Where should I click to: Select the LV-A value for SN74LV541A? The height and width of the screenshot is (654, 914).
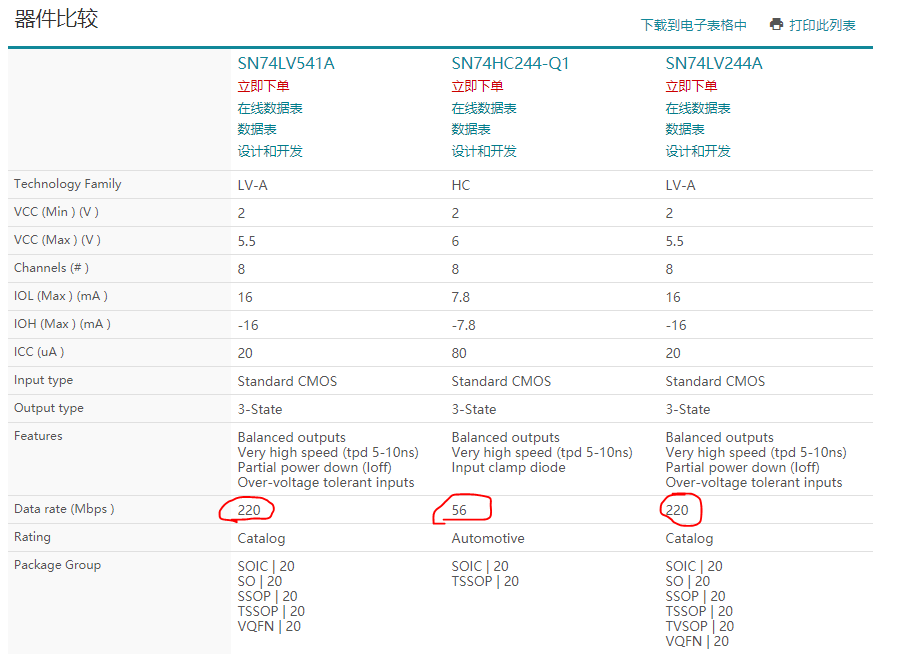252,185
